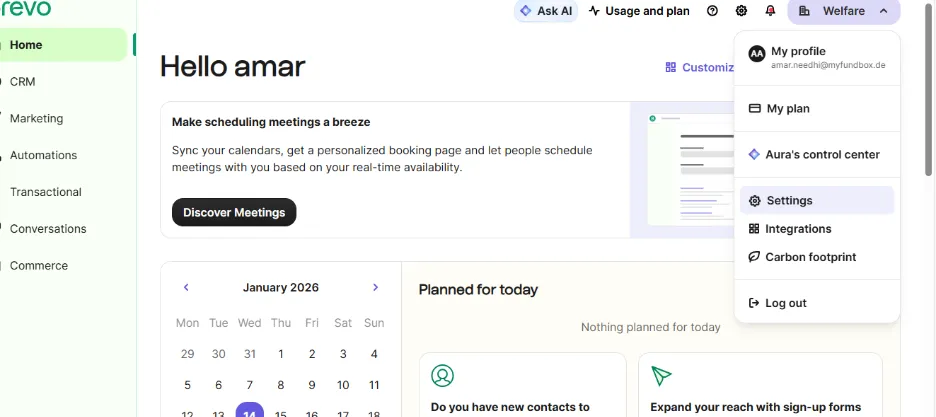Viewport: 936px width, 417px height.
Task: Click the new contacts person icon
Action: coord(442,376)
